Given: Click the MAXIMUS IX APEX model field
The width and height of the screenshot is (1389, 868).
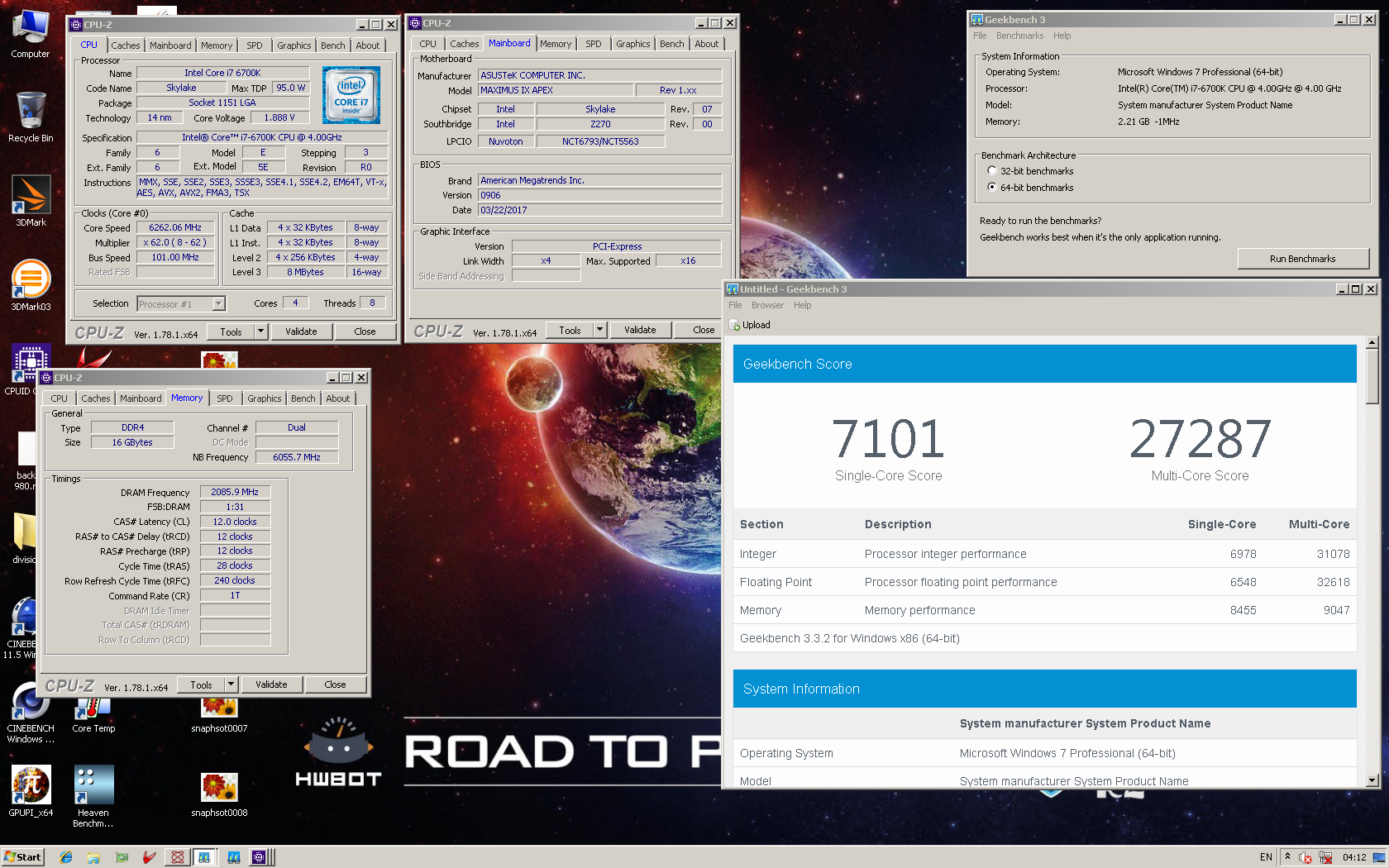Looking at the screenshot, I should 556,90.
